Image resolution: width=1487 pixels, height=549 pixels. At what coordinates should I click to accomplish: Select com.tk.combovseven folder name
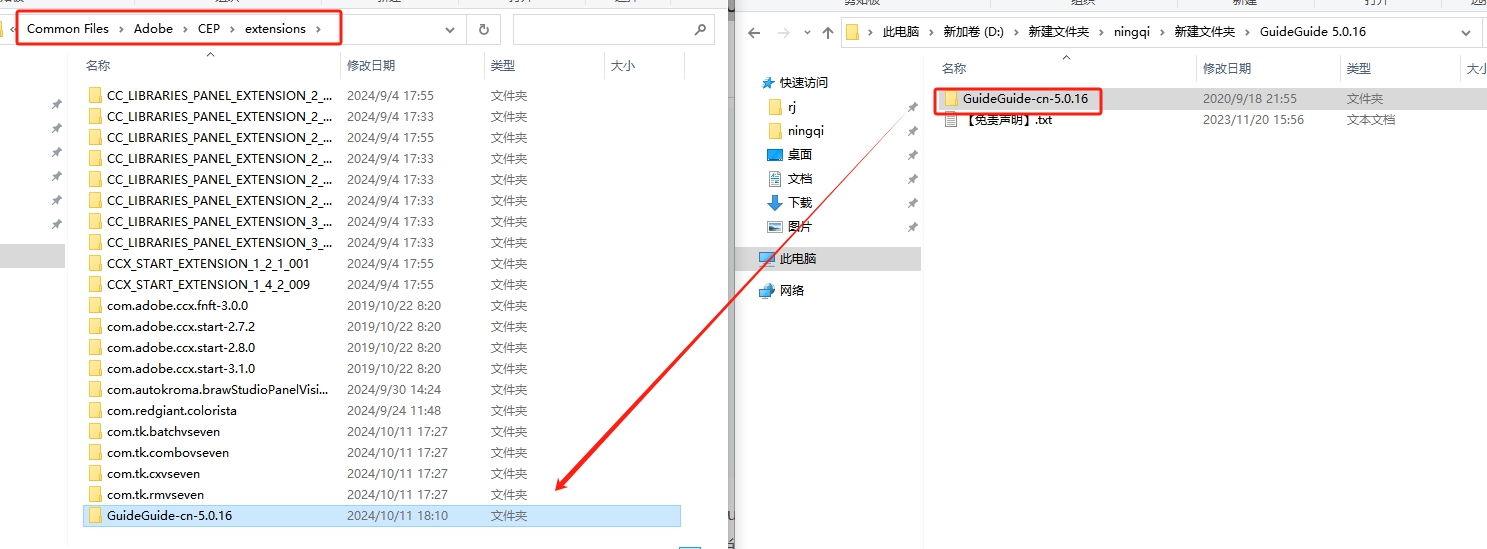point(168,453)
